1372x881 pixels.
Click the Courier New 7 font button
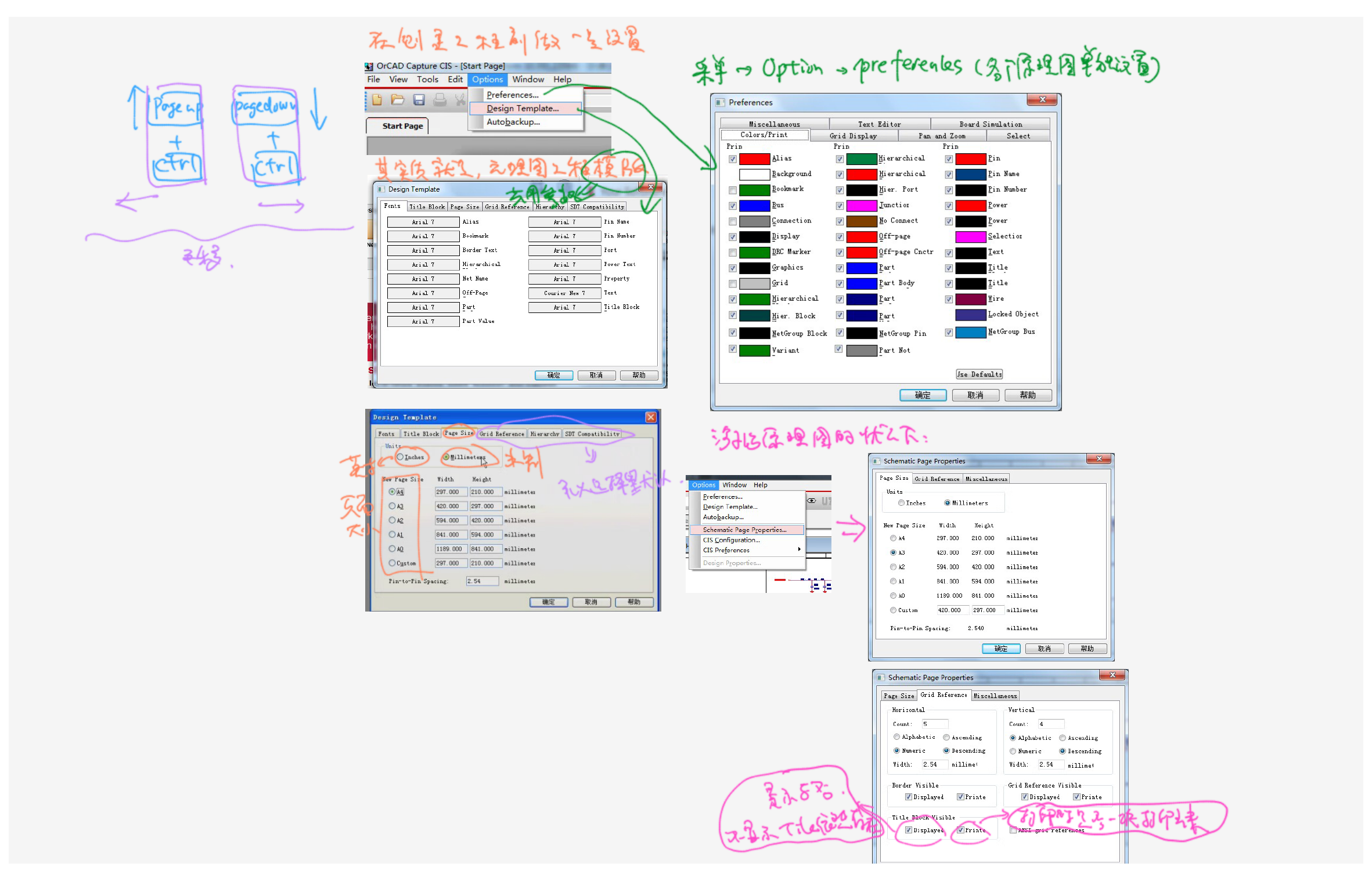click(564, 293)
